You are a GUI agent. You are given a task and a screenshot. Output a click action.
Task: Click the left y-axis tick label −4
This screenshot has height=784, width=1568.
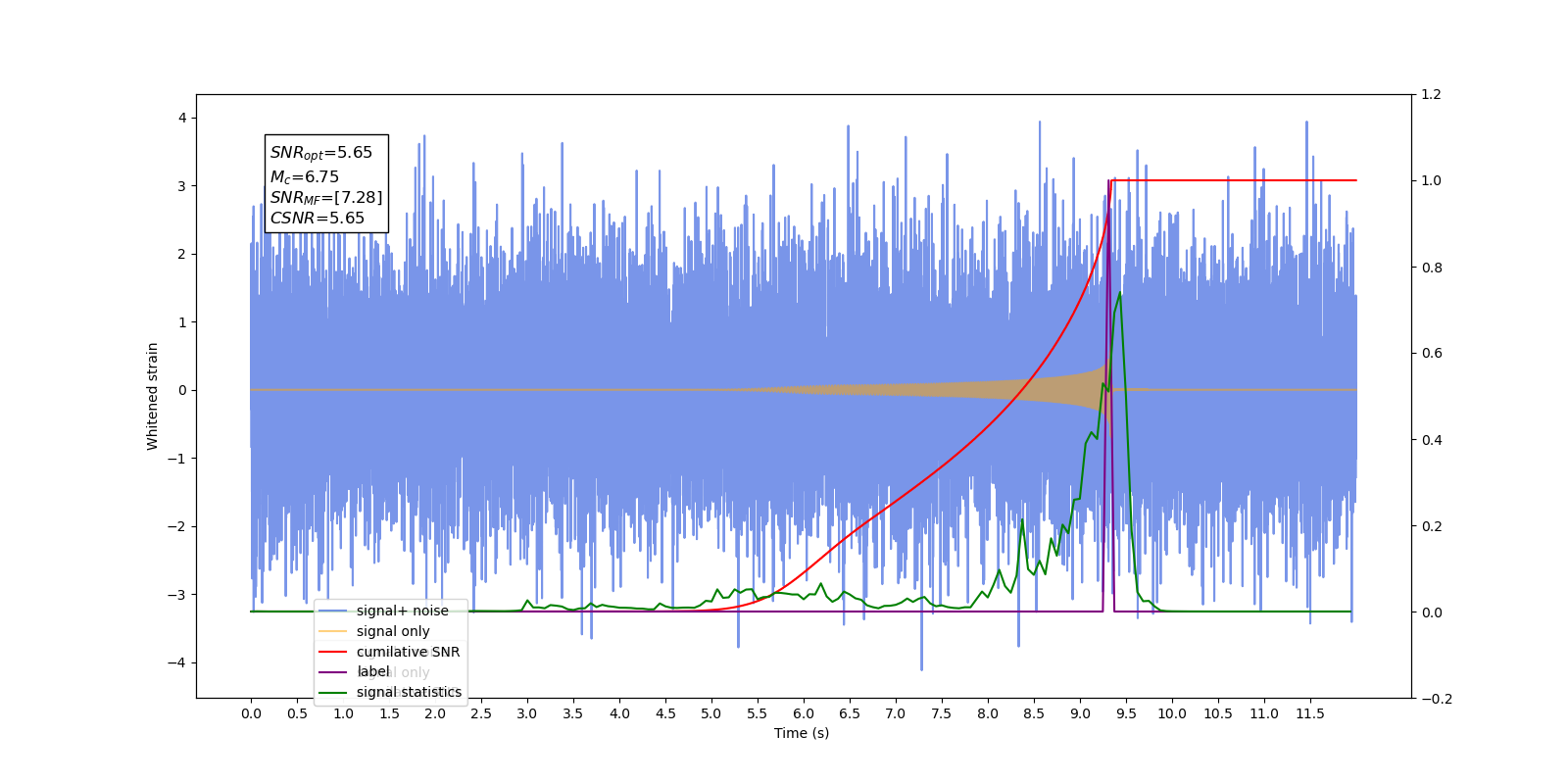(177, 662)
